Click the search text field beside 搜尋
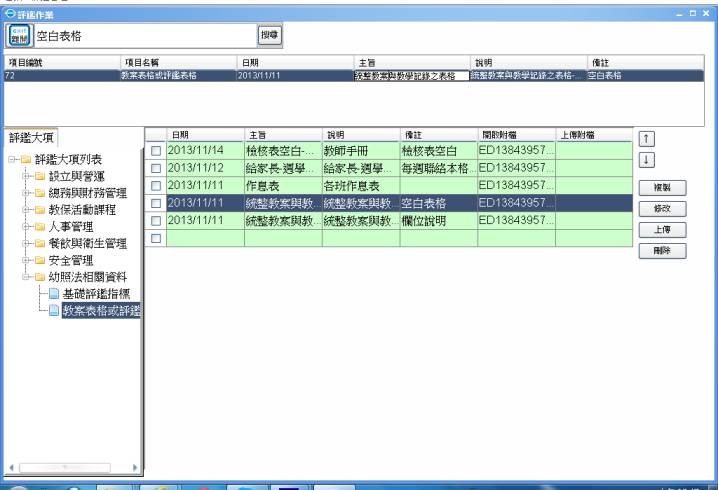The width and height of the screenshot is (718, 490). pyautogui.click(x=145, y=36)
